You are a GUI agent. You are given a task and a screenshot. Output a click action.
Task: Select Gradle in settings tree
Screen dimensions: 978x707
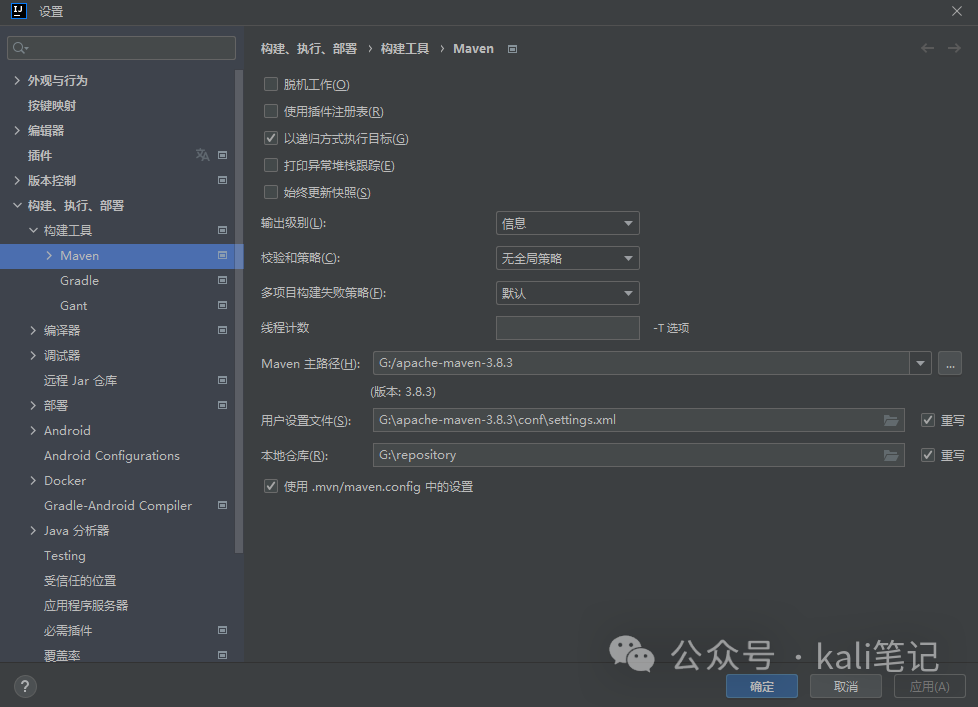(79, 281)
